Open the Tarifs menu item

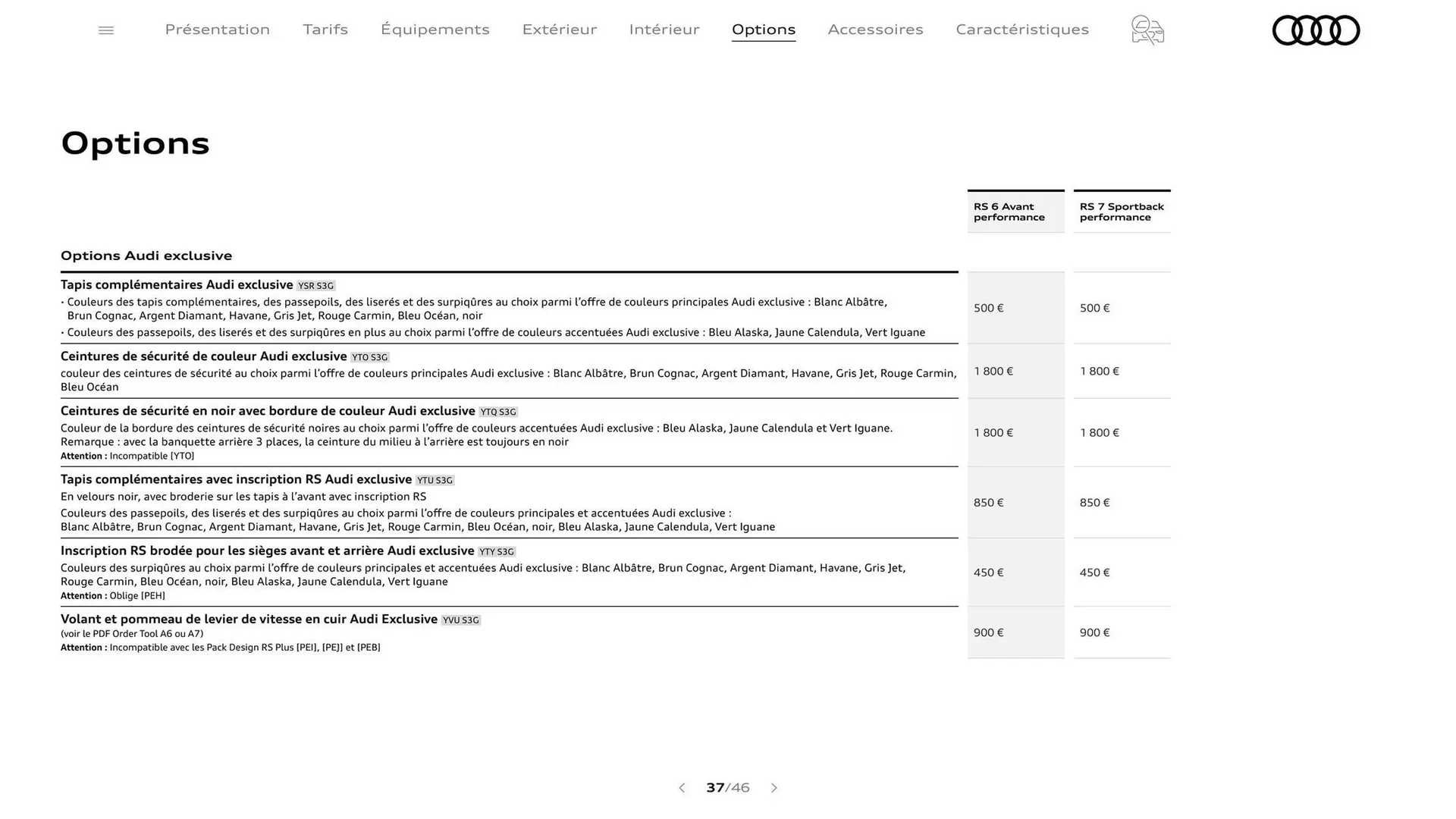[325, 30]
